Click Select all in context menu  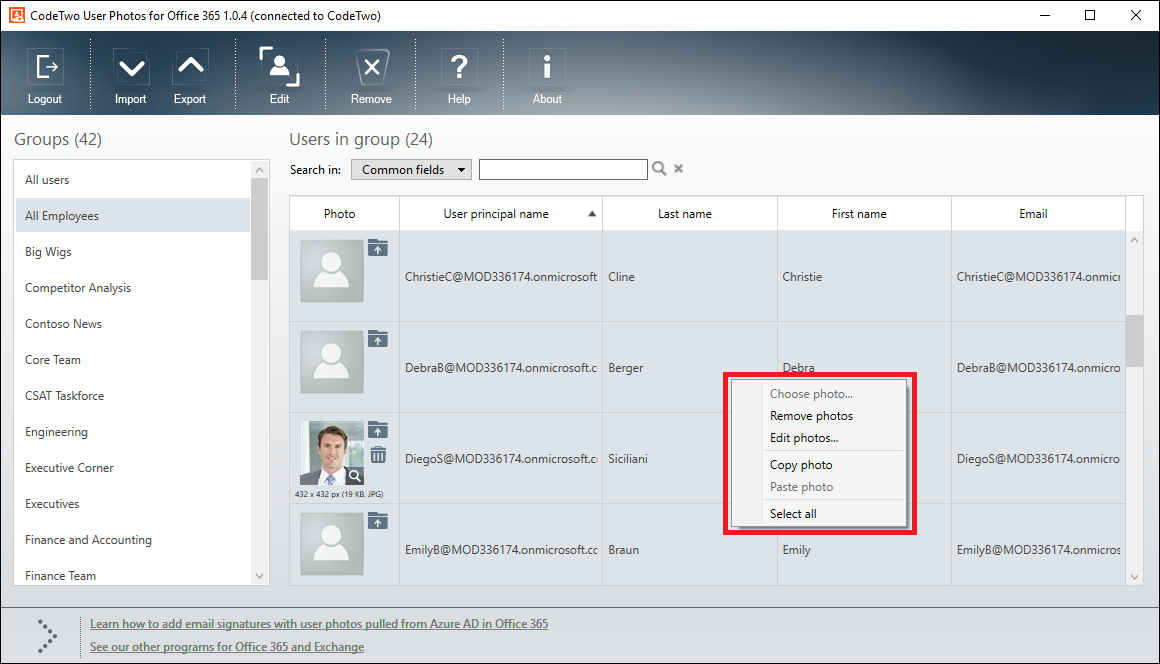793,514
